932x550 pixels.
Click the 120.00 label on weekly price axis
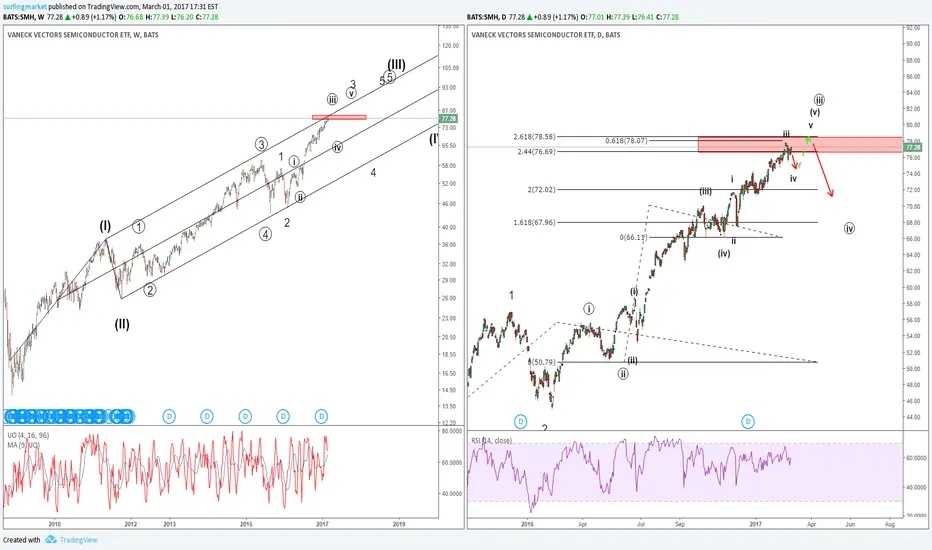[x=451, y=45]
